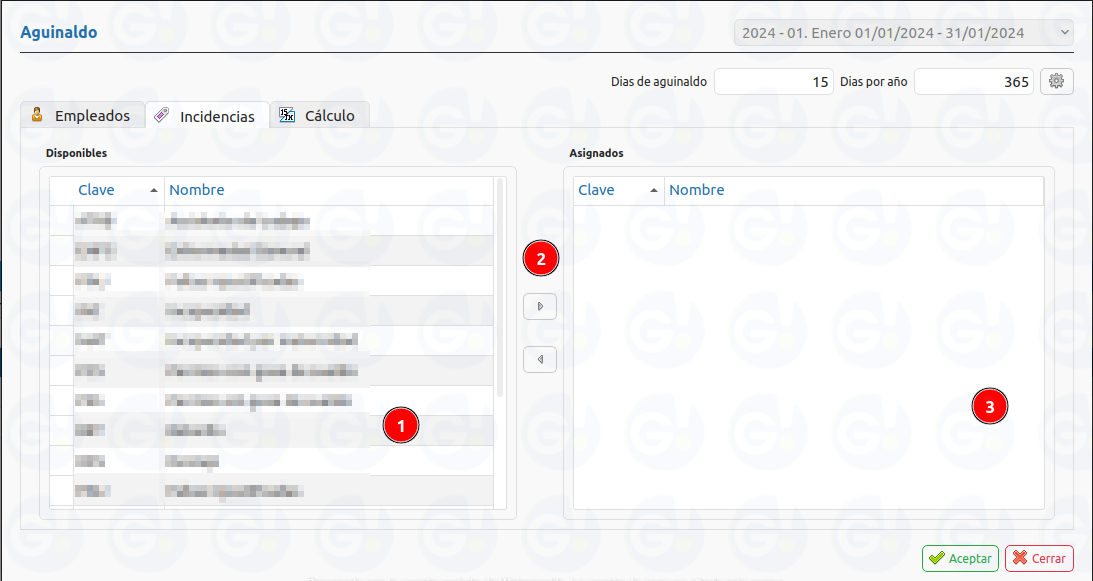
Task: Click the right arrow to assign incidencia
Action: (540, 306)
